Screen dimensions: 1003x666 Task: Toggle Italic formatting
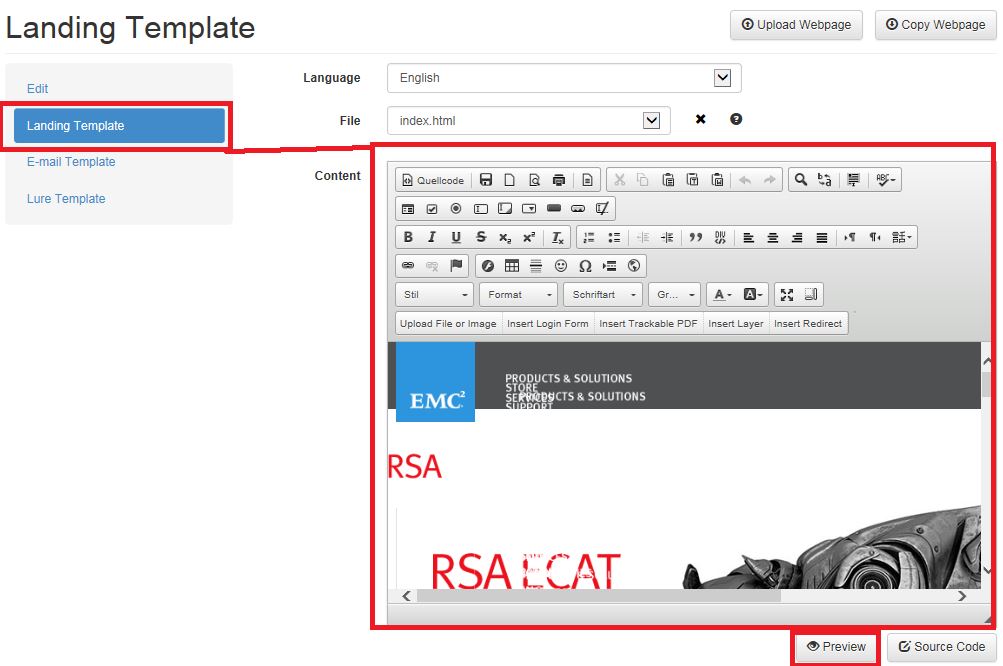[432, 237]
